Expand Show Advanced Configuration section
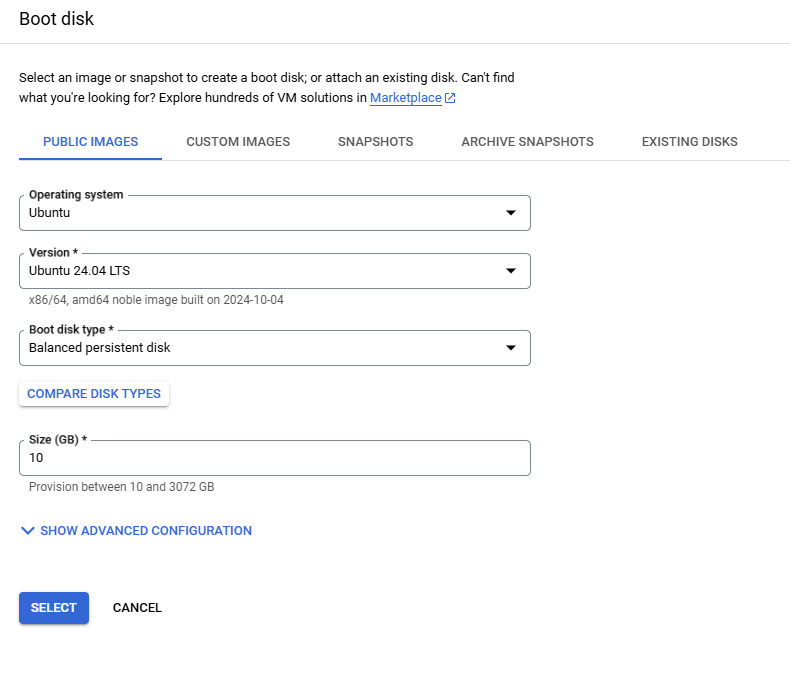This screenshot has height=697, width=790. (145, 531)
